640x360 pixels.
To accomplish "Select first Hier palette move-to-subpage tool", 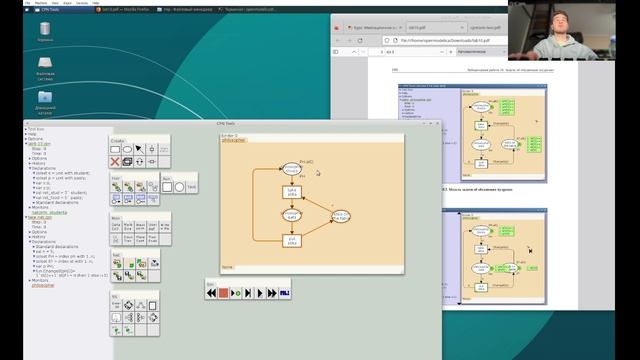I will (116, 187).
